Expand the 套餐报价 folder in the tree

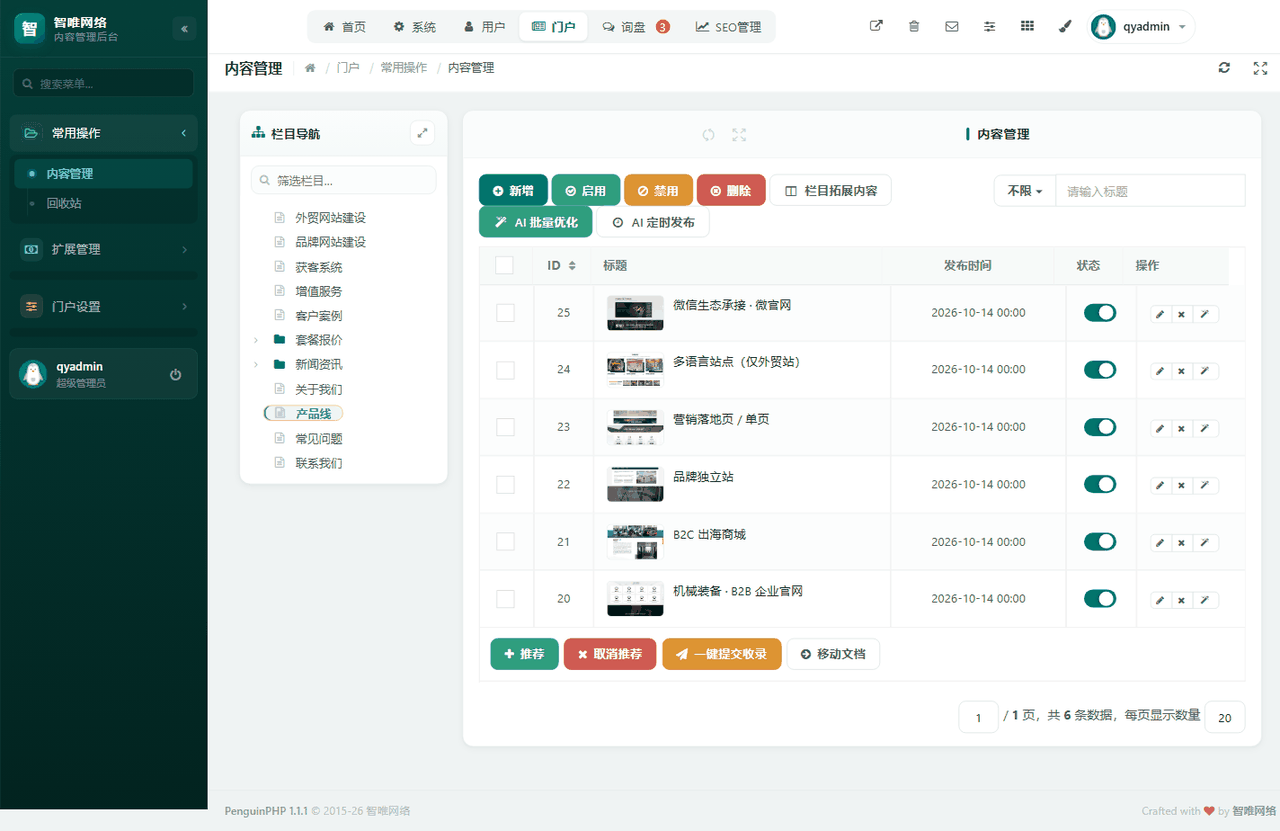pos(256,340)
